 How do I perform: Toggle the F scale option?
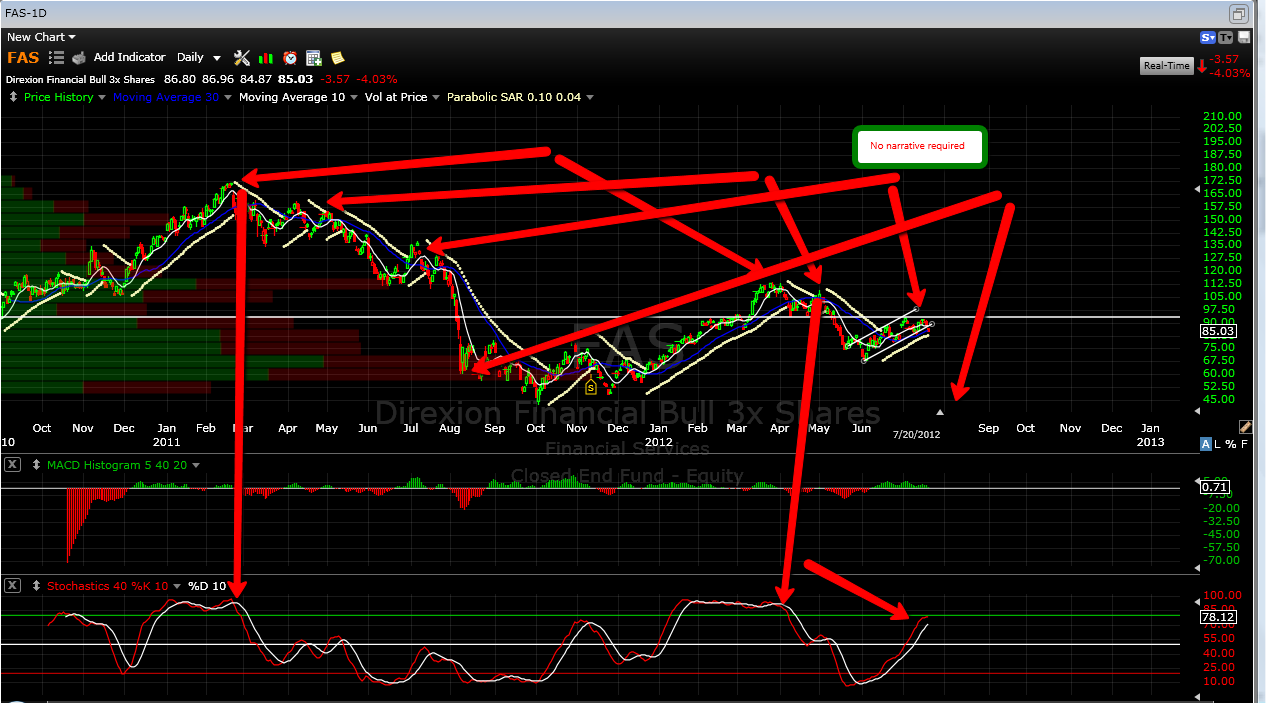(1244, 444)
